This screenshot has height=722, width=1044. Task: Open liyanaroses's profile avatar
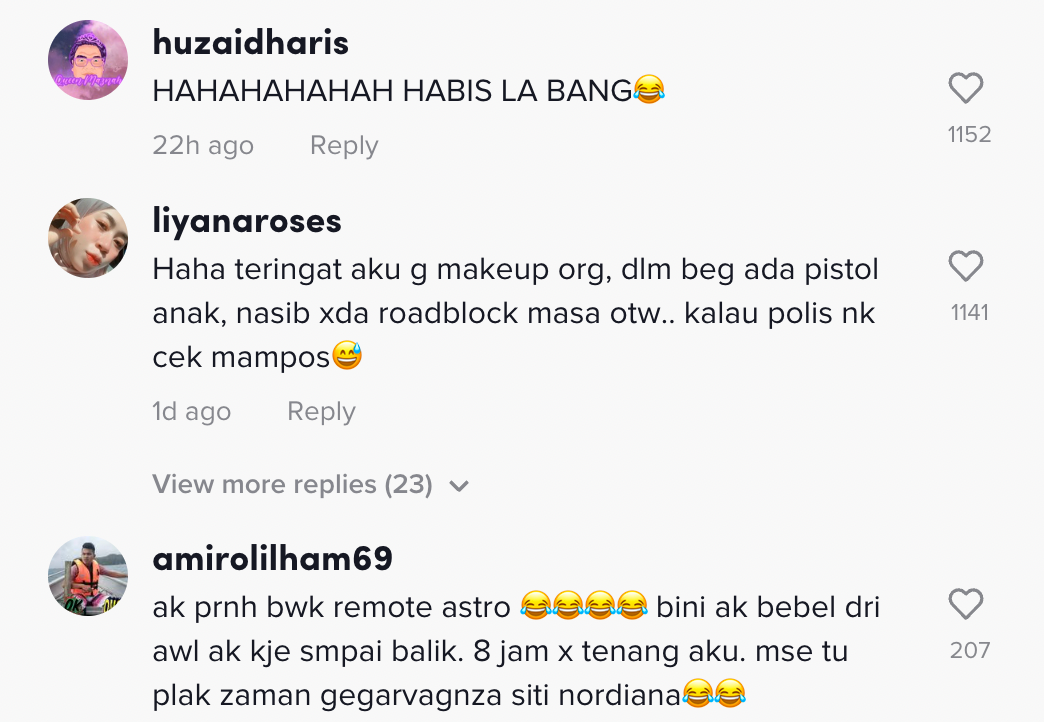click(x=88, y=238)
